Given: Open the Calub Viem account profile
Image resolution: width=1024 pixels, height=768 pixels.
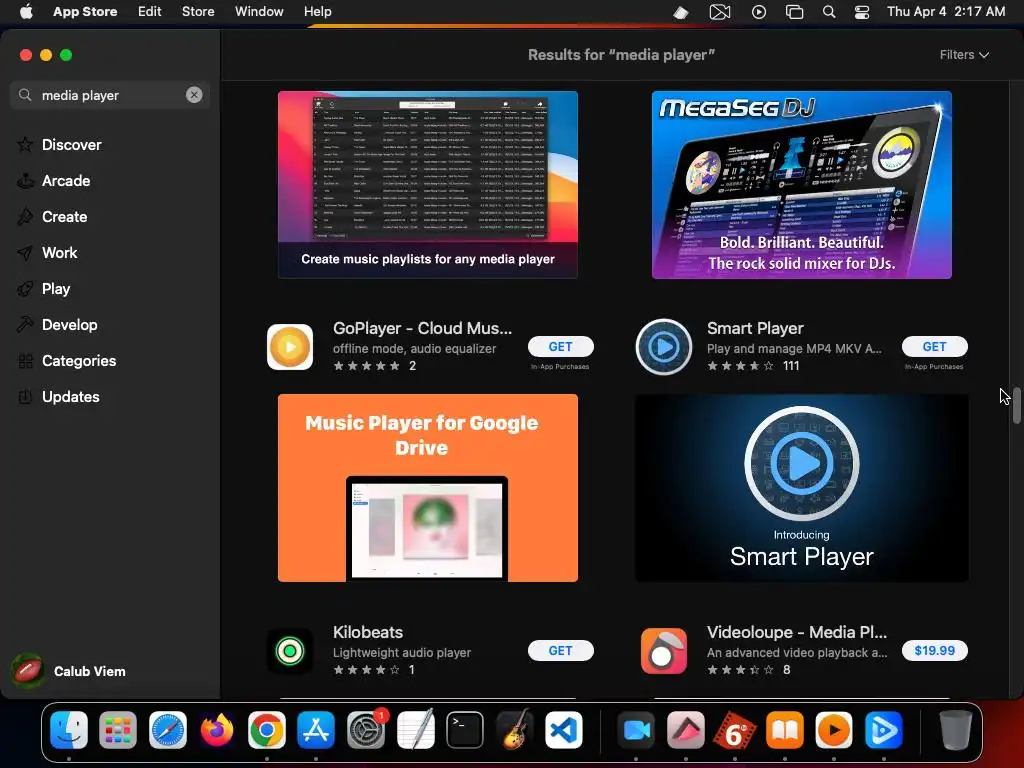Looking at the screenshot, I should [69, 671].
